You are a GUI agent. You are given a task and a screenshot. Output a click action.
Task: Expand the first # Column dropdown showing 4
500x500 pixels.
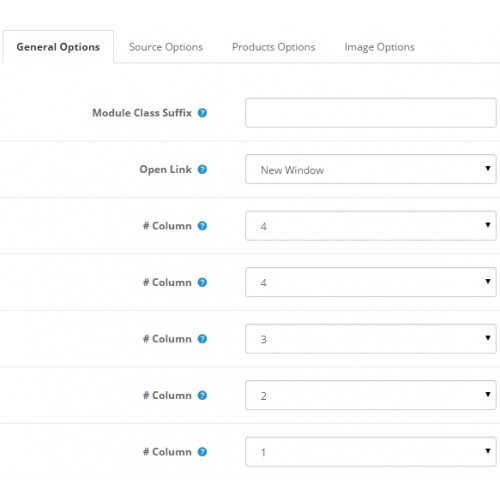pyautogui.click(x=371, y=226)
